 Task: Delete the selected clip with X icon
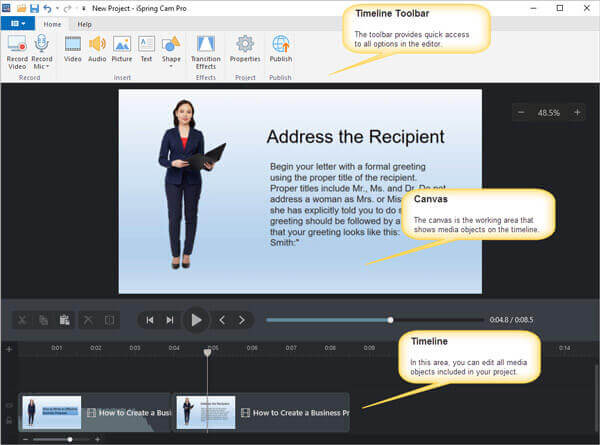click(88, 320)
